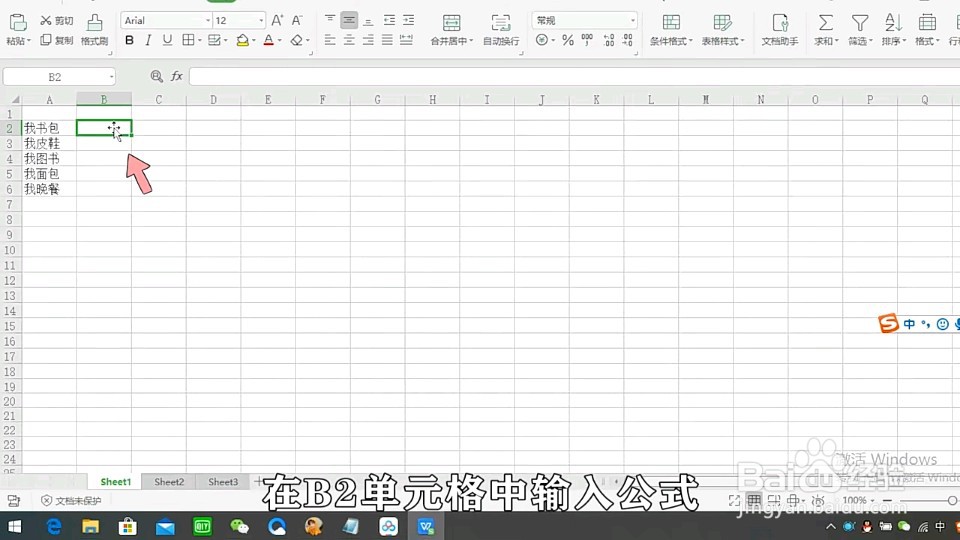Select cell A6 containing 我晚餐
Viewport: 960px width, 540px height.
49,189
